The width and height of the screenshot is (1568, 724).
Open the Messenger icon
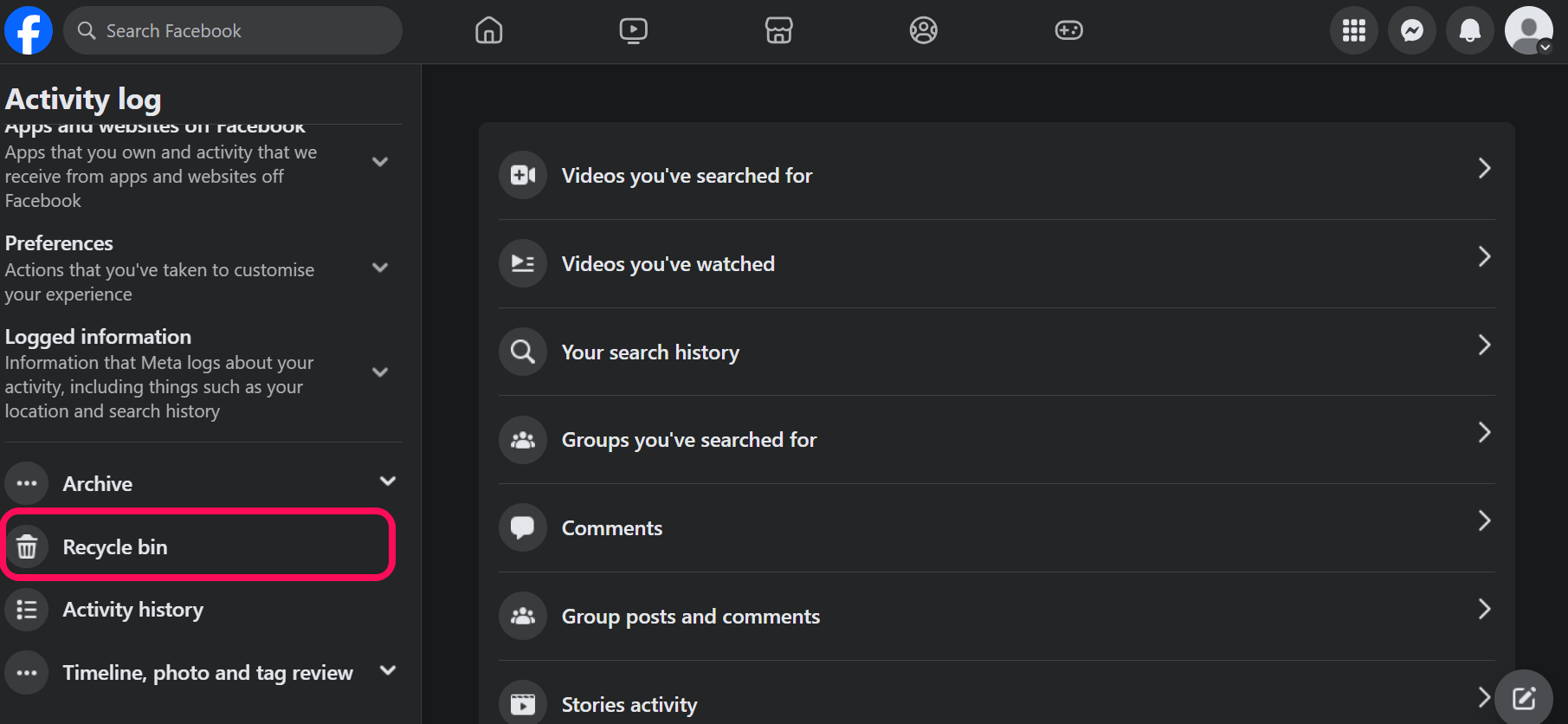[1412, 30]
